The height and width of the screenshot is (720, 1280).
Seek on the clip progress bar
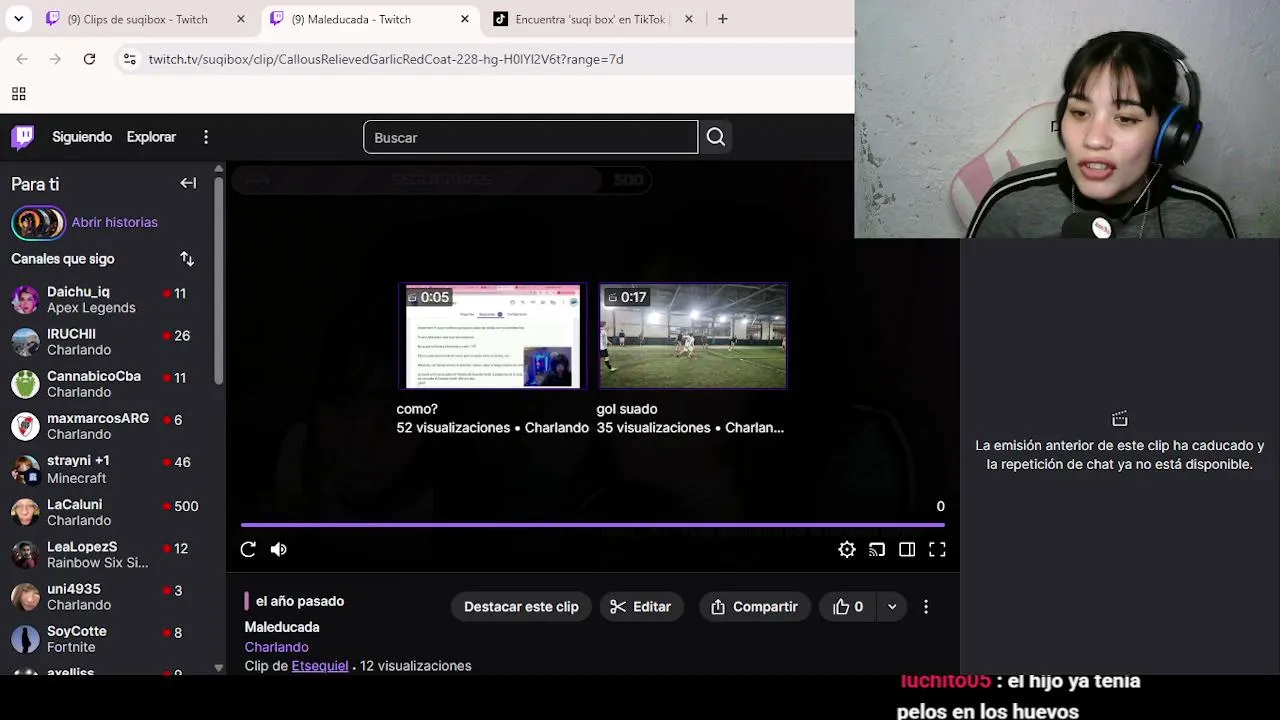(x=593, y=524)
